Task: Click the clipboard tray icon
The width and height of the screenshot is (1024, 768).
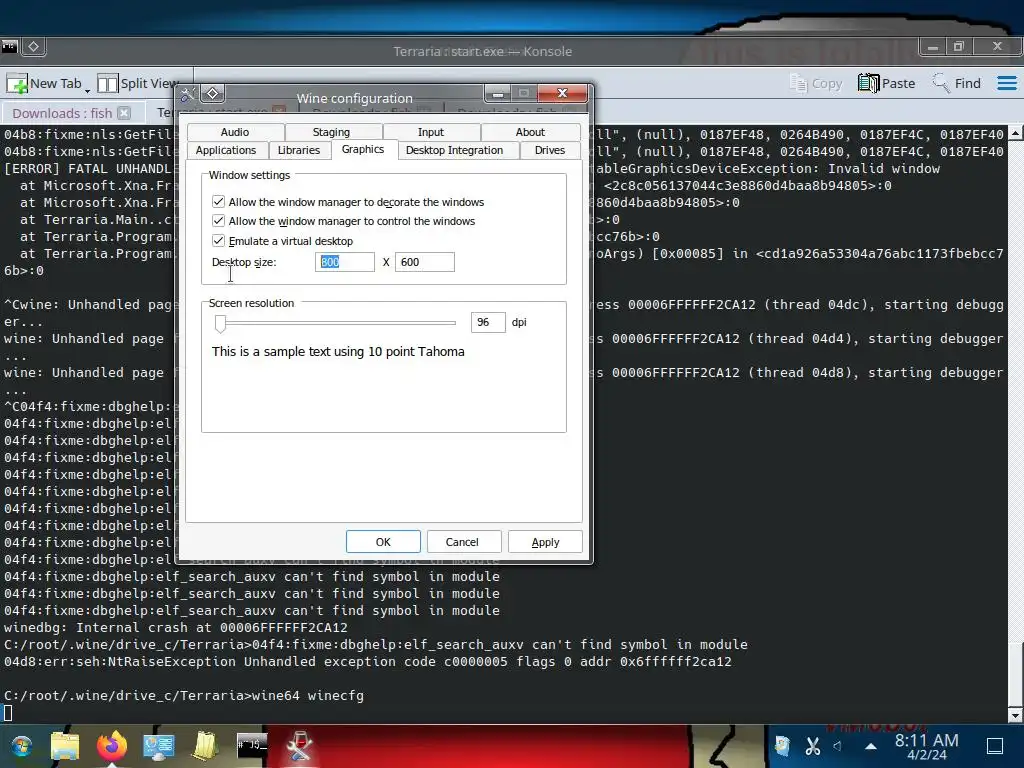Action: (x=782, y=746)
